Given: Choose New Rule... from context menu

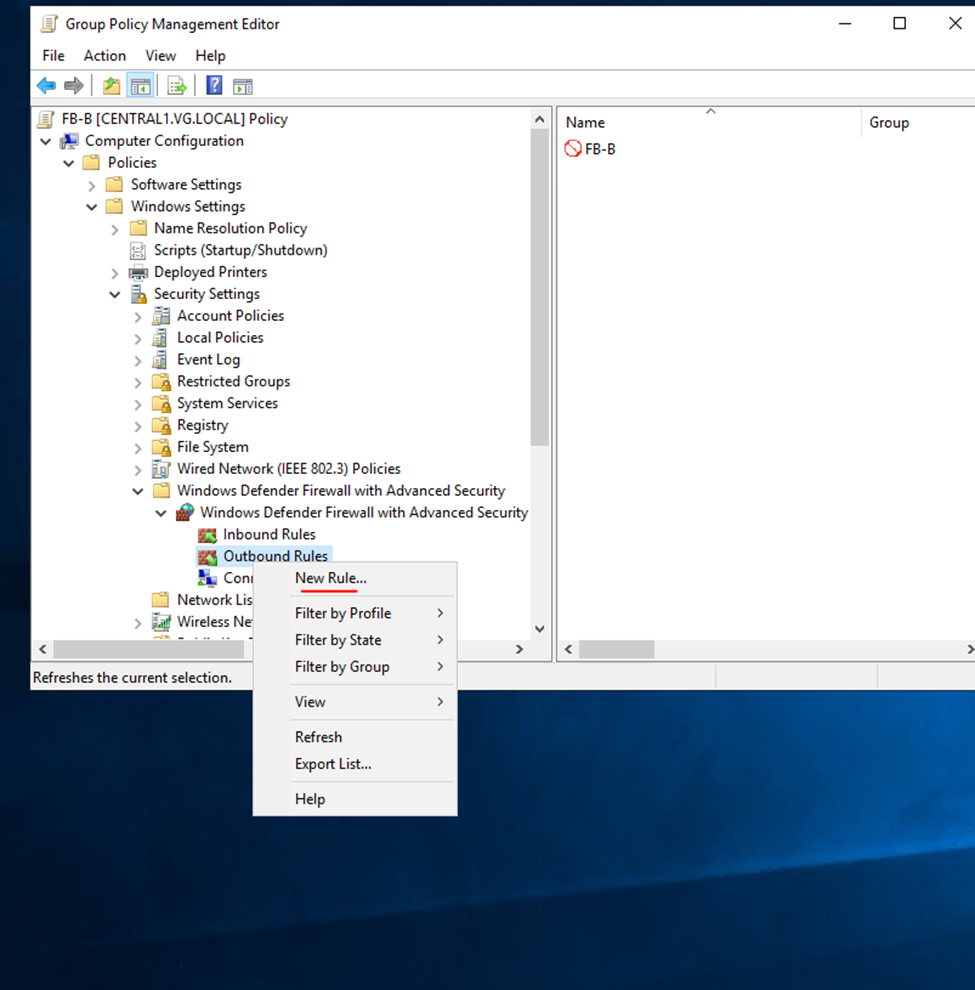Looking at the screenshot, I should coord(330,578).
